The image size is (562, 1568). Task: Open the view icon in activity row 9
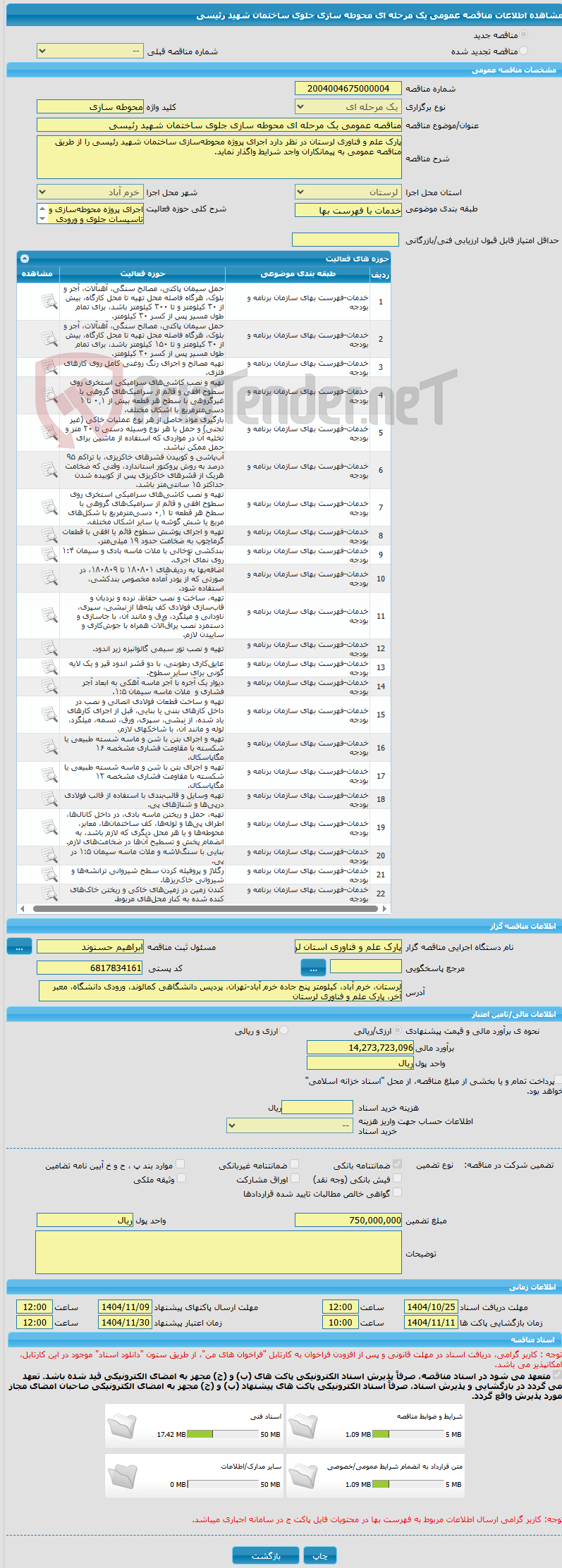pos(49,555)
